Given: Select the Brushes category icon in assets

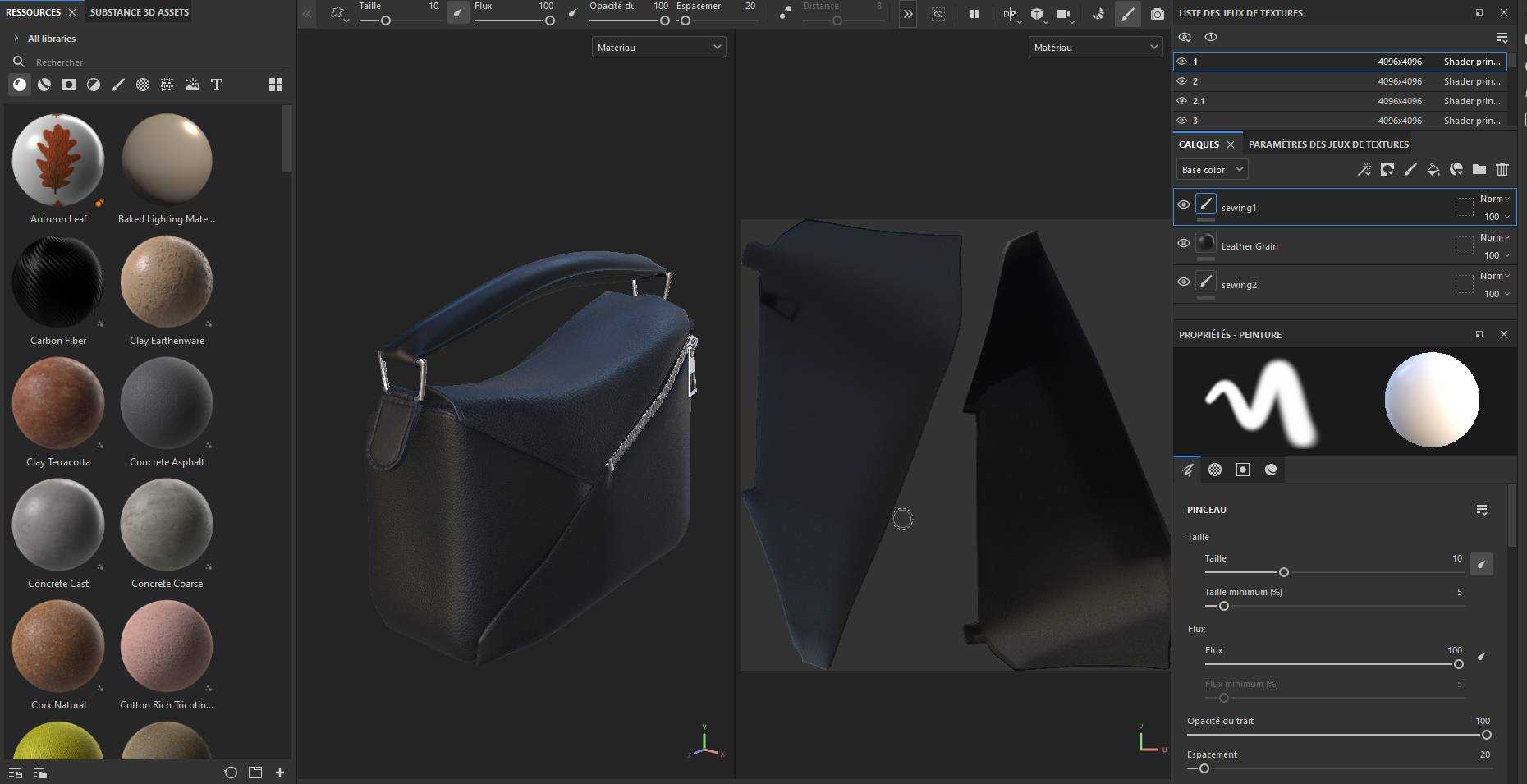Looking at the screenshot, I should 118,85.
